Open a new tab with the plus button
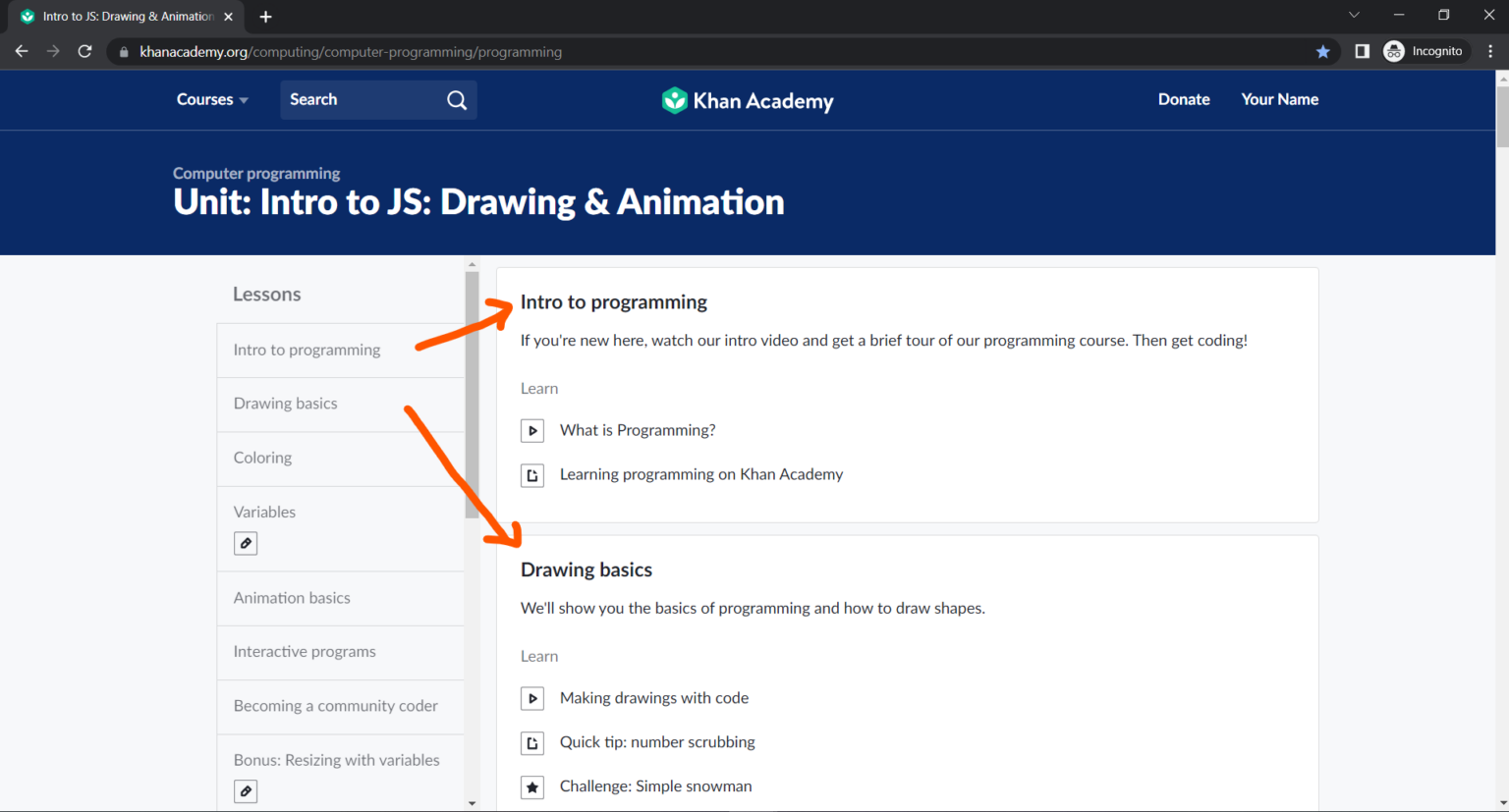 coord(265,16)
